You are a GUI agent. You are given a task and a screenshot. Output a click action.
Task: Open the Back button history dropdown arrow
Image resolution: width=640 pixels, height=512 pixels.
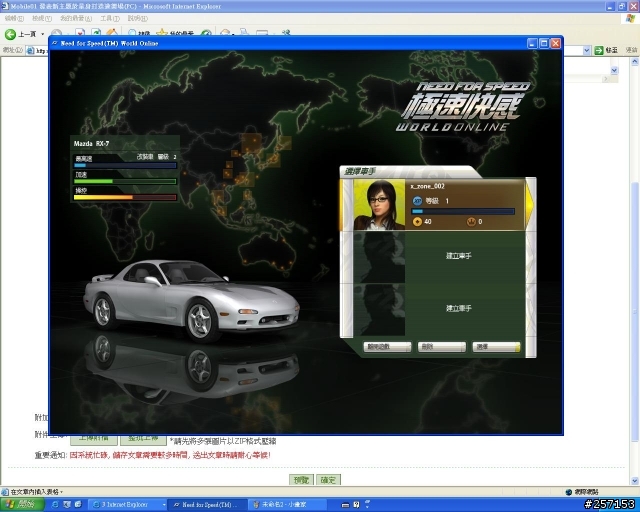pos(42,34)
